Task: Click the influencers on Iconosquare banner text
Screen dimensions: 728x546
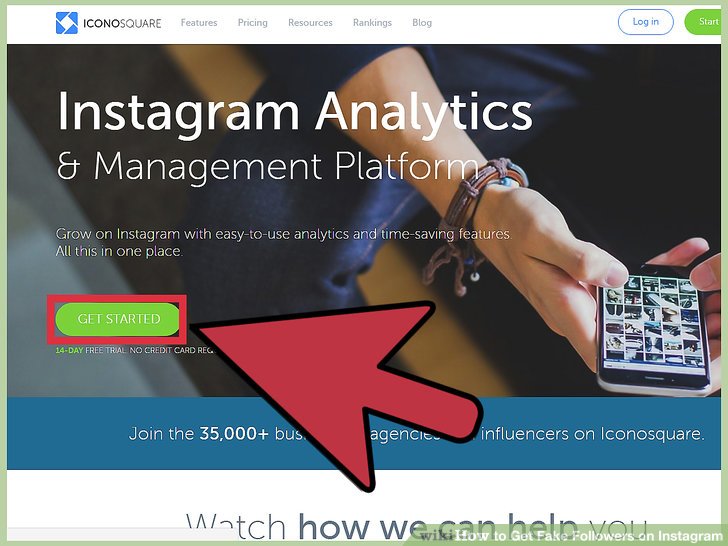Action: tap(592, 434)
